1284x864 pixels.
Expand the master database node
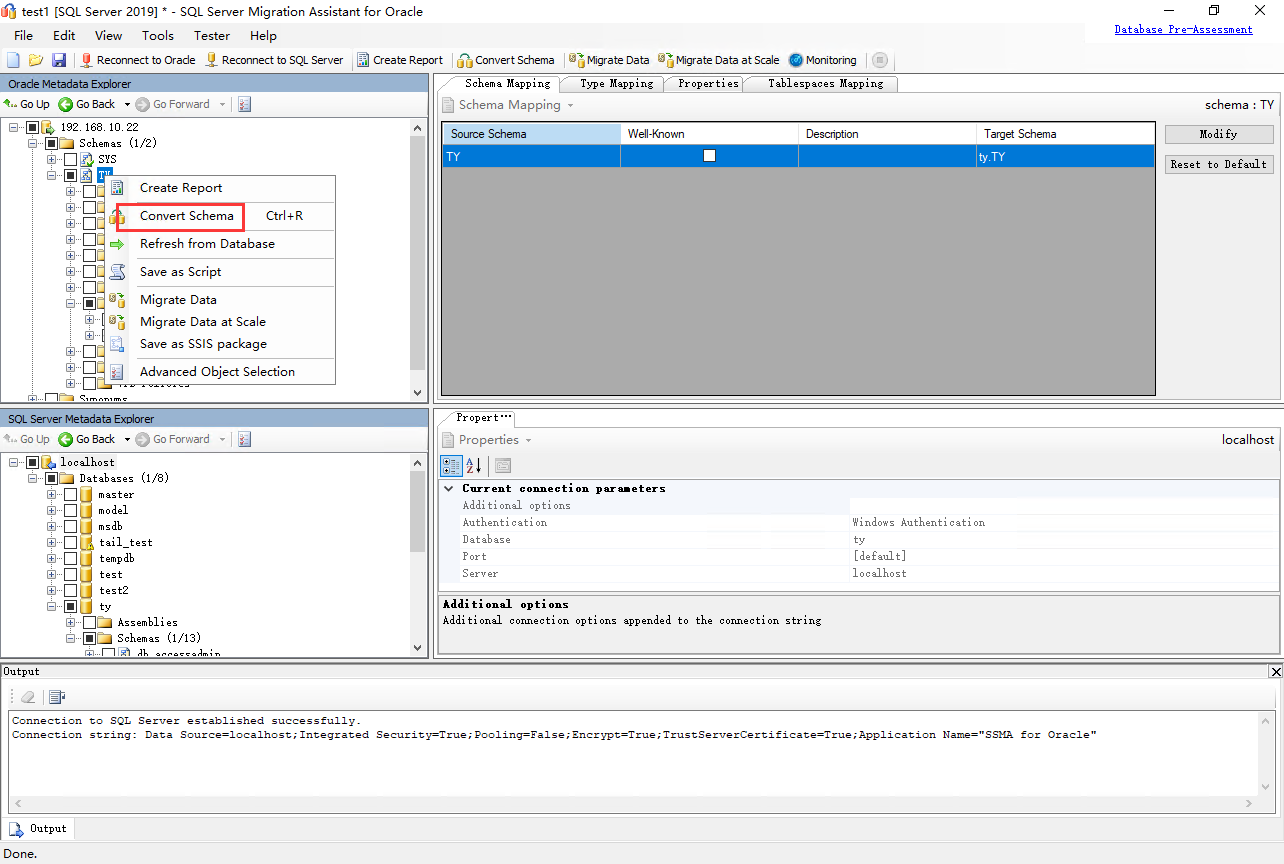click(x=52, y=494)
